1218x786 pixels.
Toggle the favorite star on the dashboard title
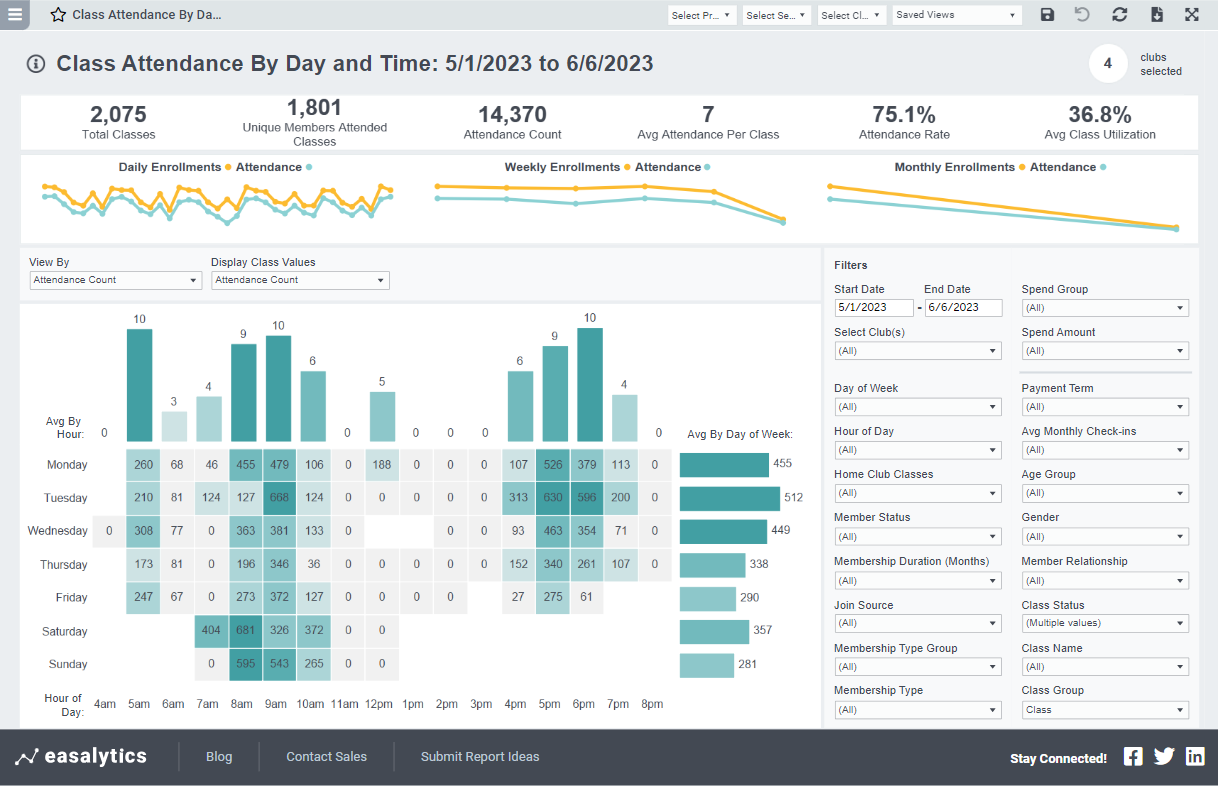(57, 15)
